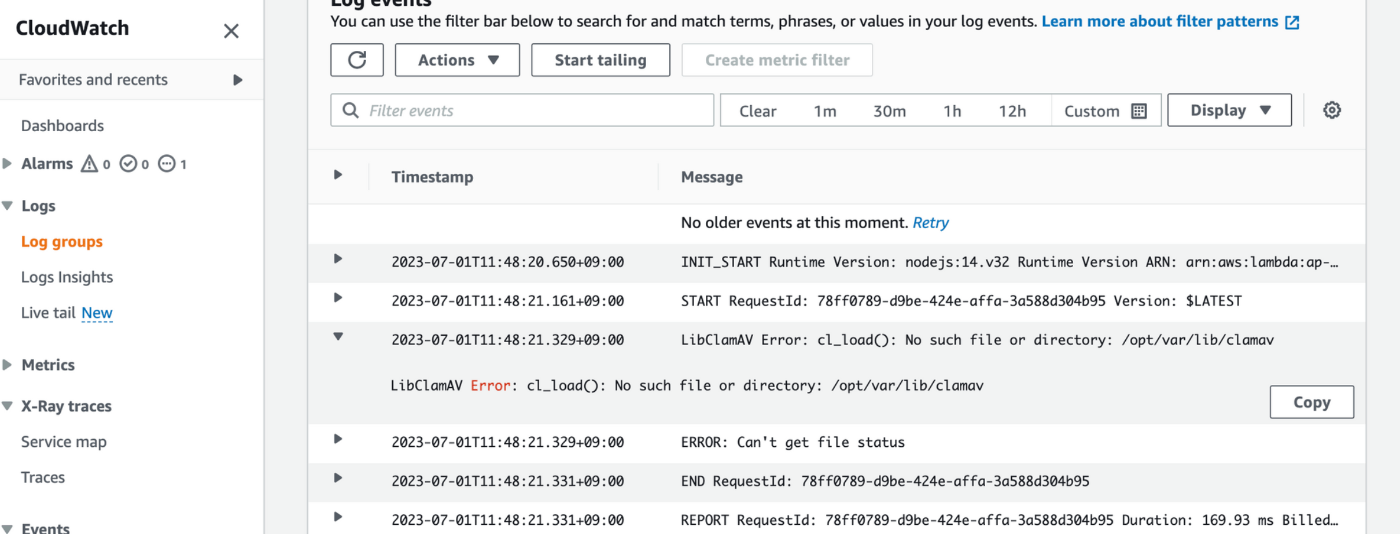Screen dimensions: 1400x534
Task: Refresh the log events list
Action: click(x=357, y=60)
